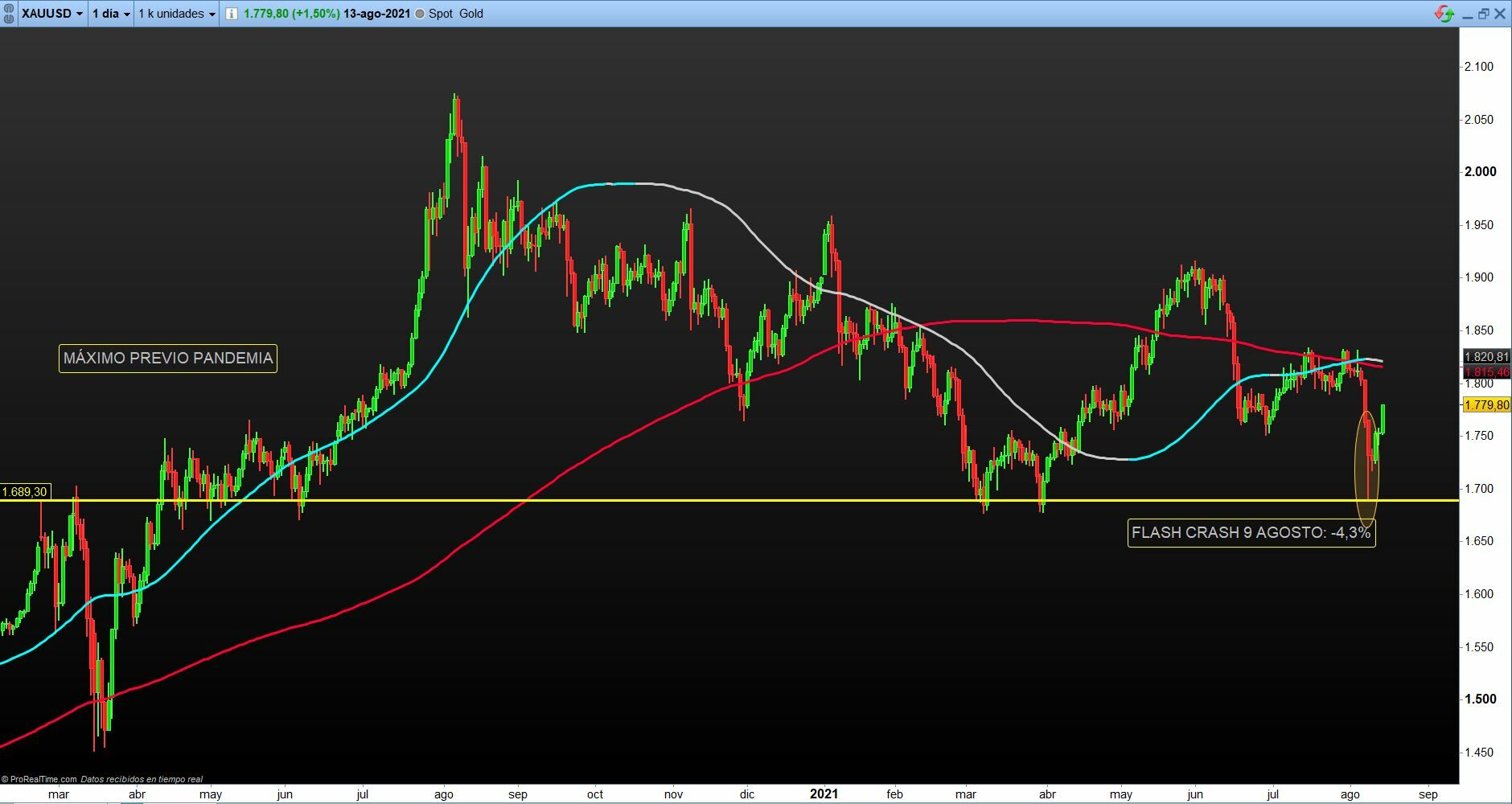Click the 1.689,30 horizontal line price label
The width and height of the screenshot is (1512, 804).
coord(25,491)
